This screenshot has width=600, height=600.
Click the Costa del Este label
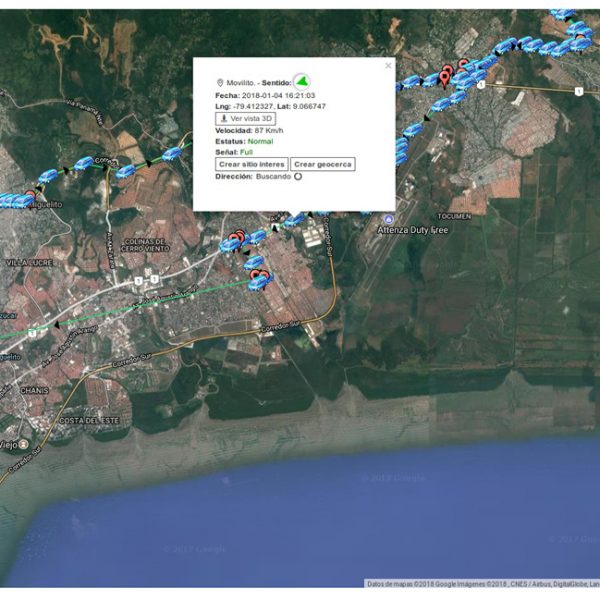(x=87, y=421)
